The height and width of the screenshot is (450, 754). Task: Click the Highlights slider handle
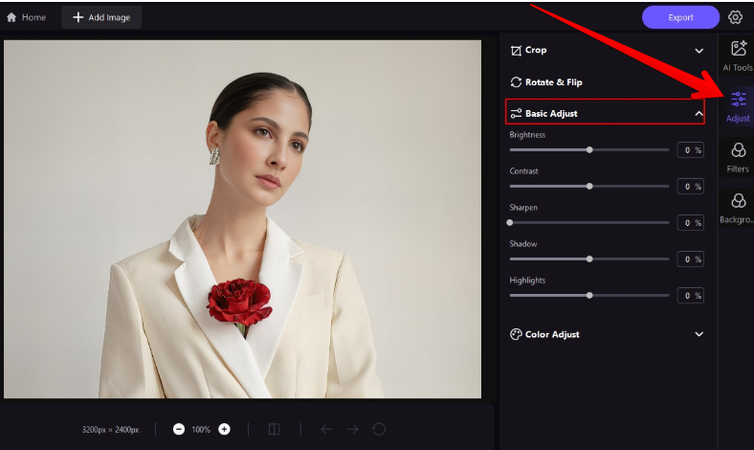tap(590, 295)
